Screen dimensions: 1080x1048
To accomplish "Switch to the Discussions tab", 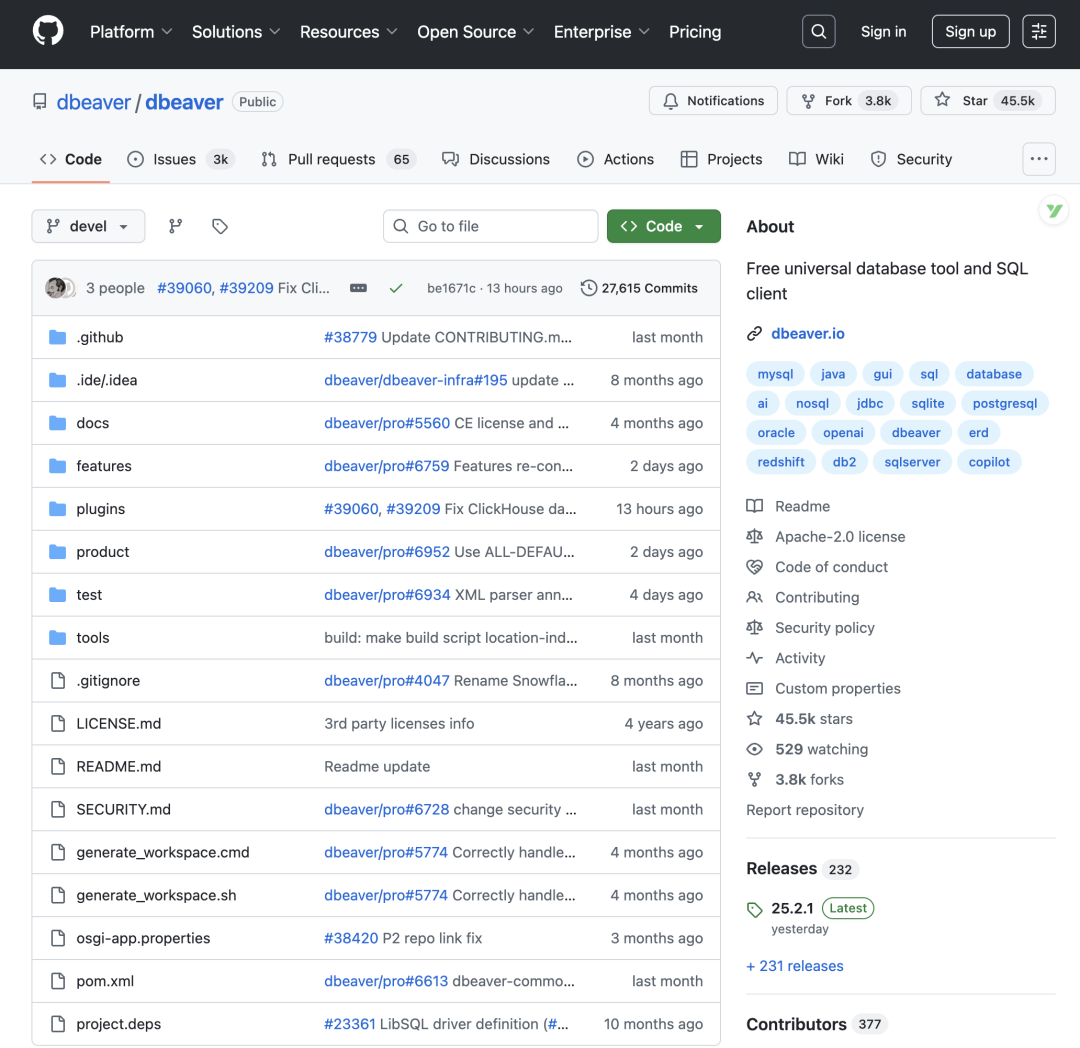I will pyautogui.click(x=496, y=159).
